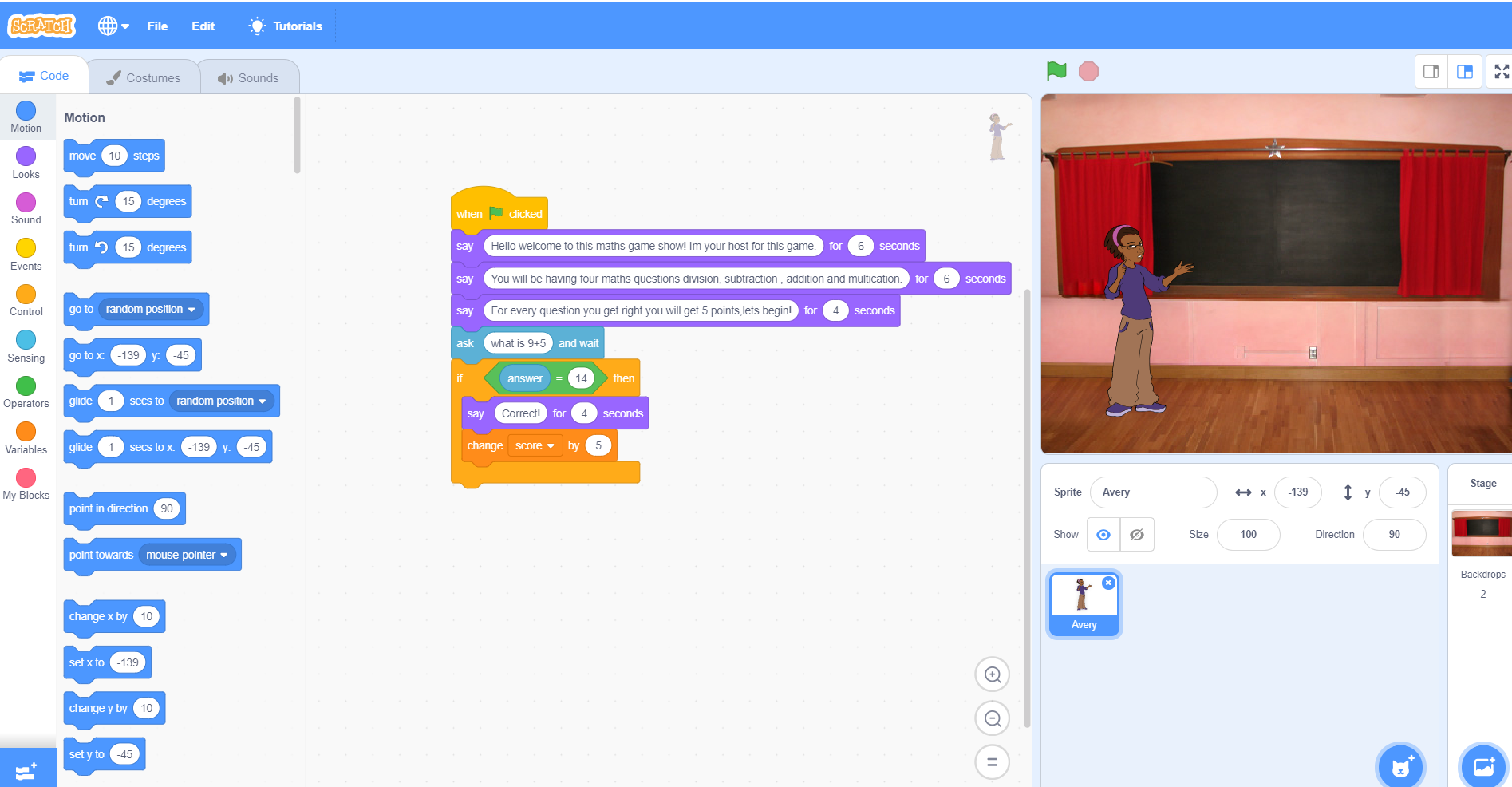This screenshot has height=787, width=1512.
Task: Select the Avery sprite thumbnail
Action: [x=1084, y=604]
